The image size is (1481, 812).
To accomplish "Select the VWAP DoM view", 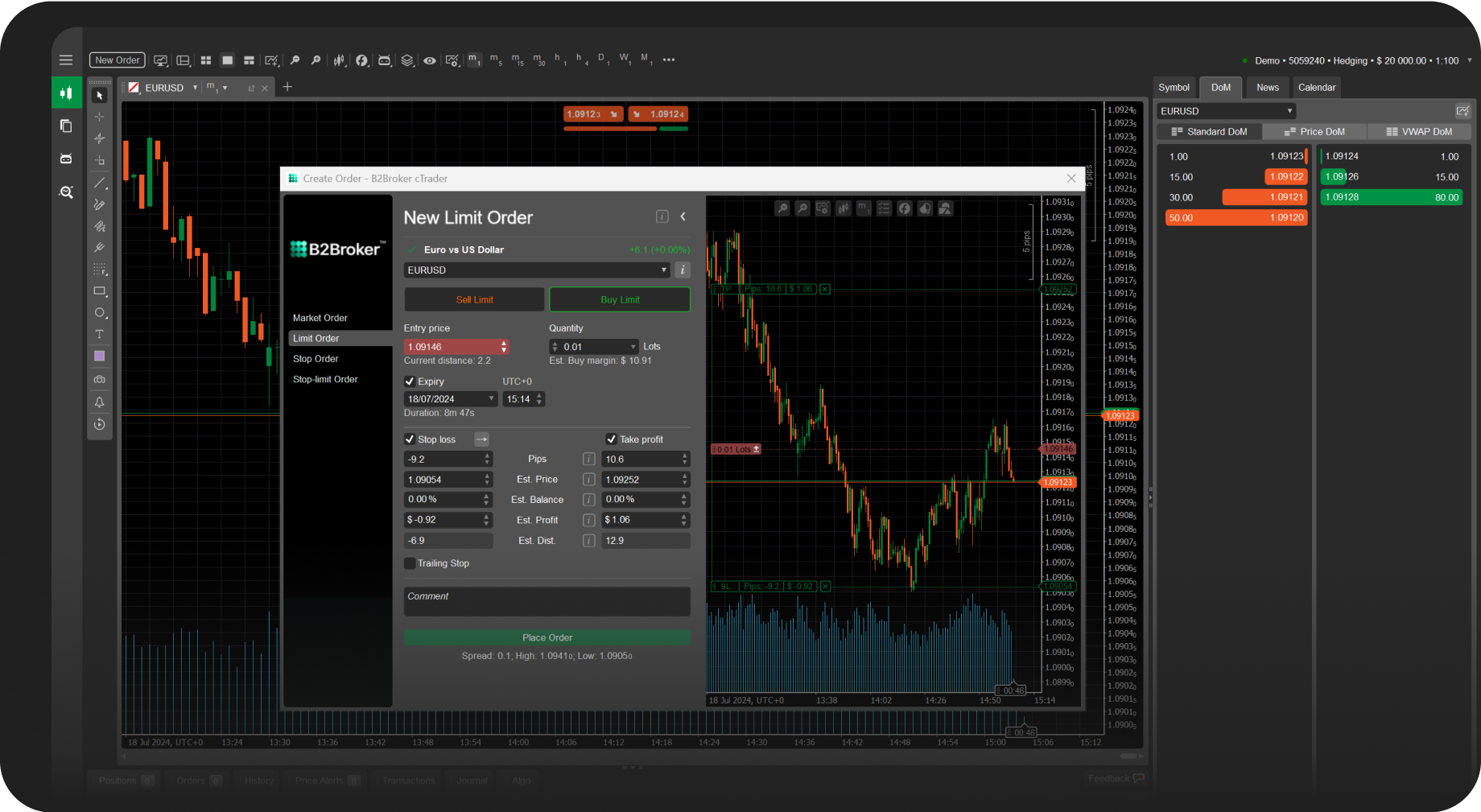I will (1419, 132).
